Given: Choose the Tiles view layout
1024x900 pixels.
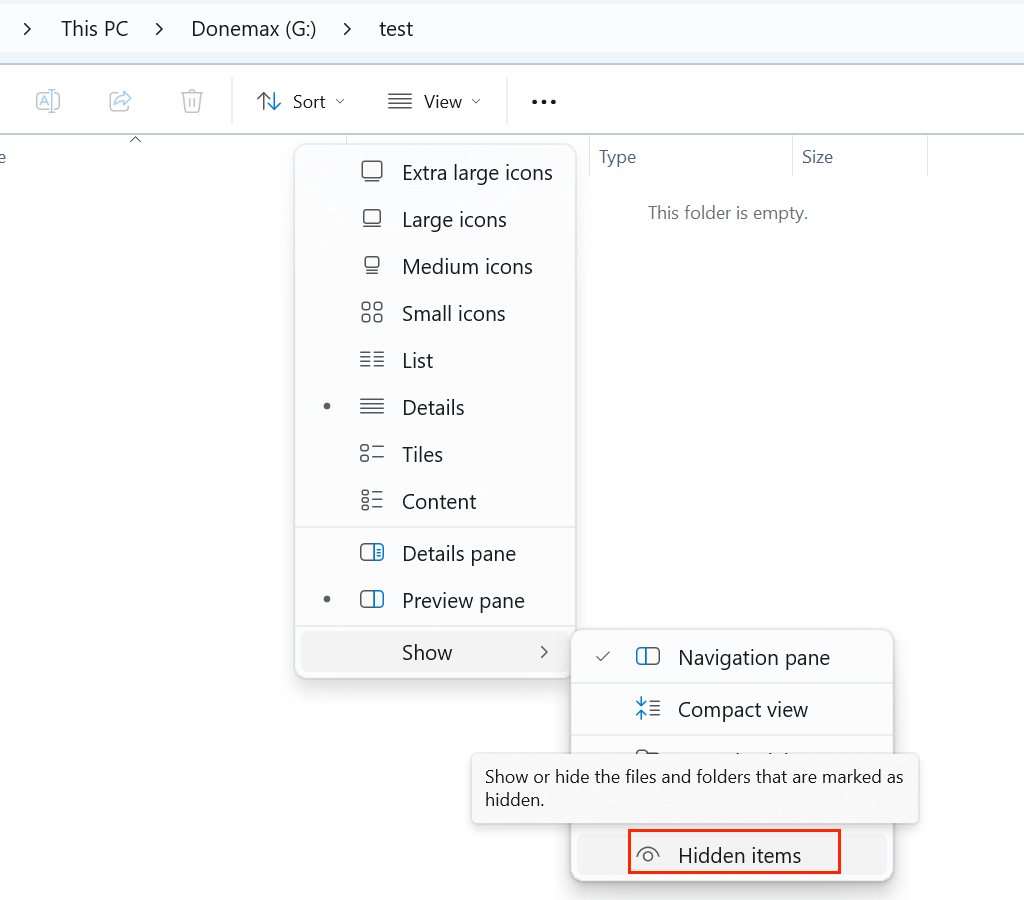Looking at the screenshot, I should [422, 454].
